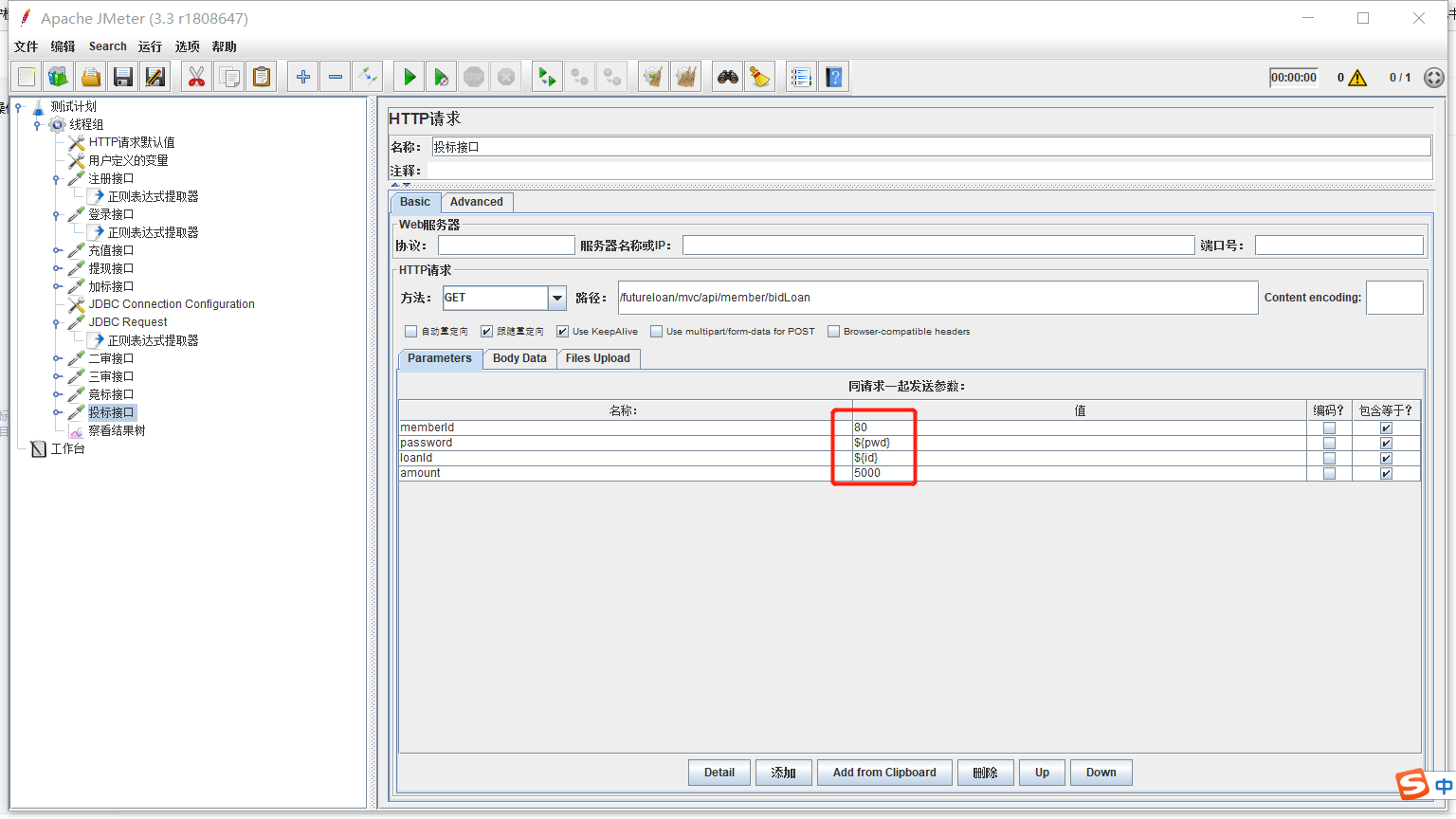Collapse the 线程组 tree node
Image resolution: width=1456 pixels, height=819 pixels.
click(37, 125)
